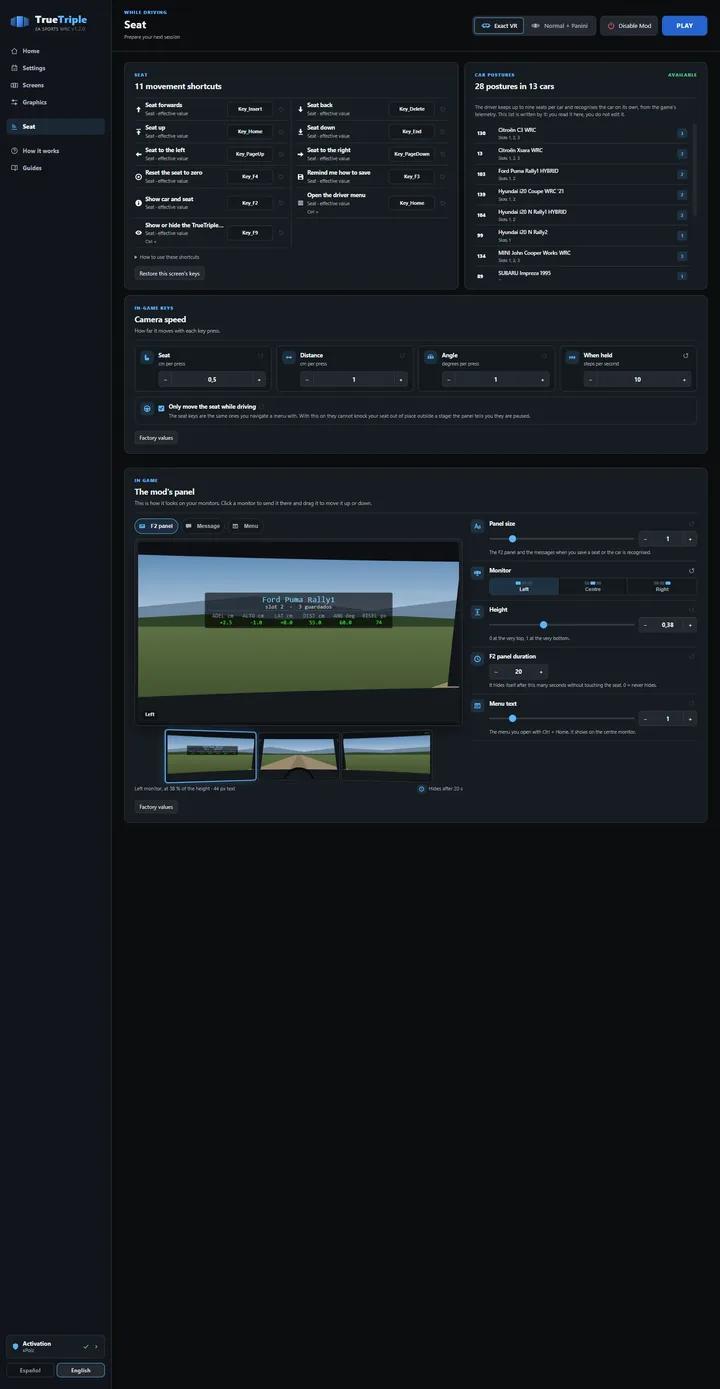This screenshot has height=1389, width=720.
Task: Select Hyundai i20 N Rally2 row
Action: pos(581,235)
